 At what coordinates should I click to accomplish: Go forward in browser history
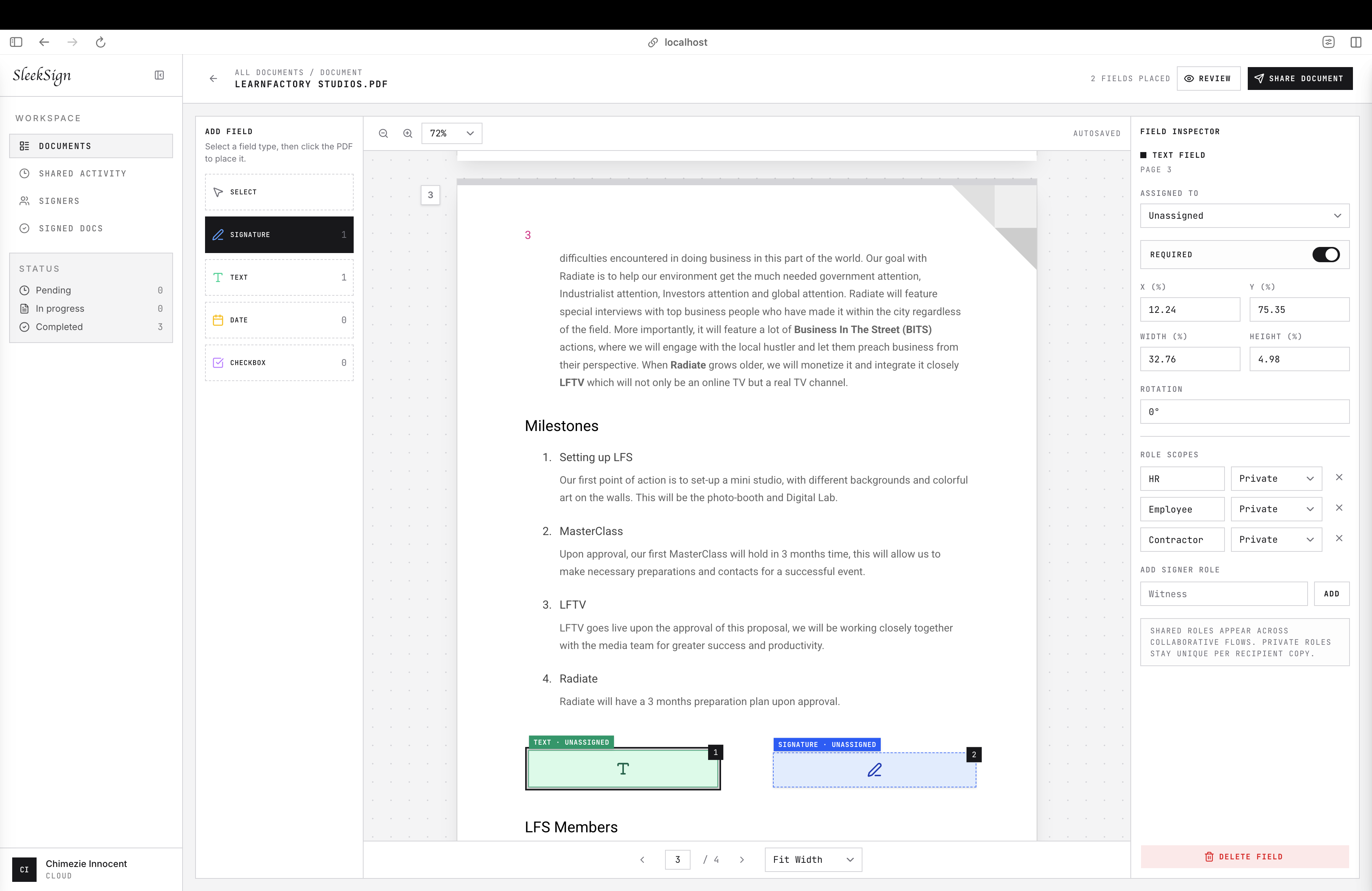click(72, 42)
